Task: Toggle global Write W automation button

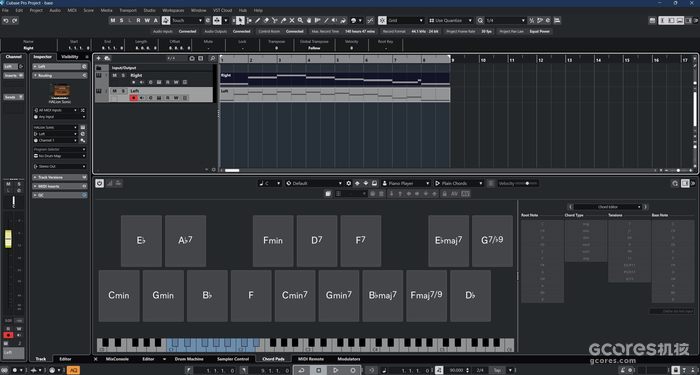Action: 147,21
